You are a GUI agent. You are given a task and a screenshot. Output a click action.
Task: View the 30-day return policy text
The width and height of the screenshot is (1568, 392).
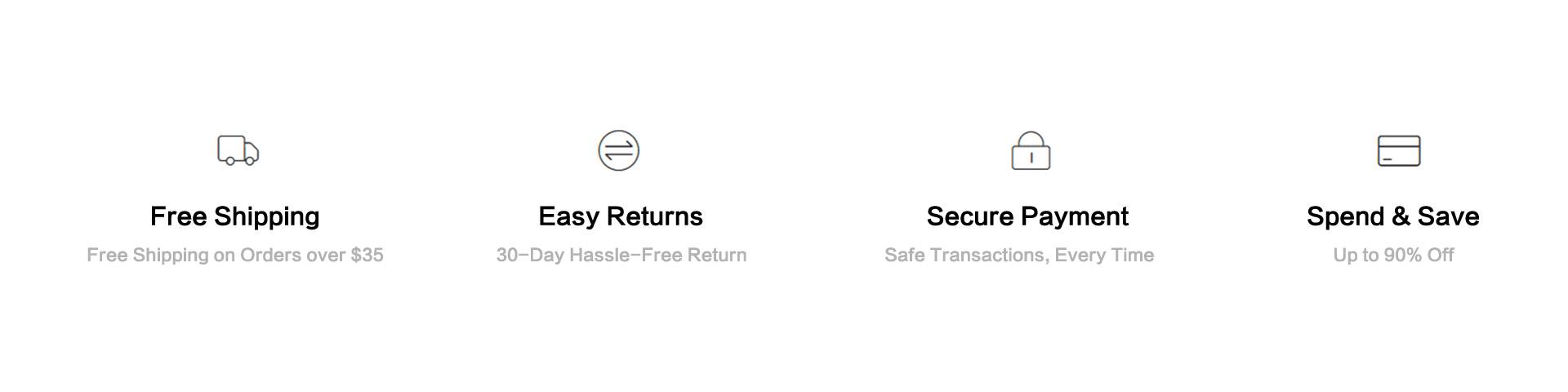tap(621, 255)
